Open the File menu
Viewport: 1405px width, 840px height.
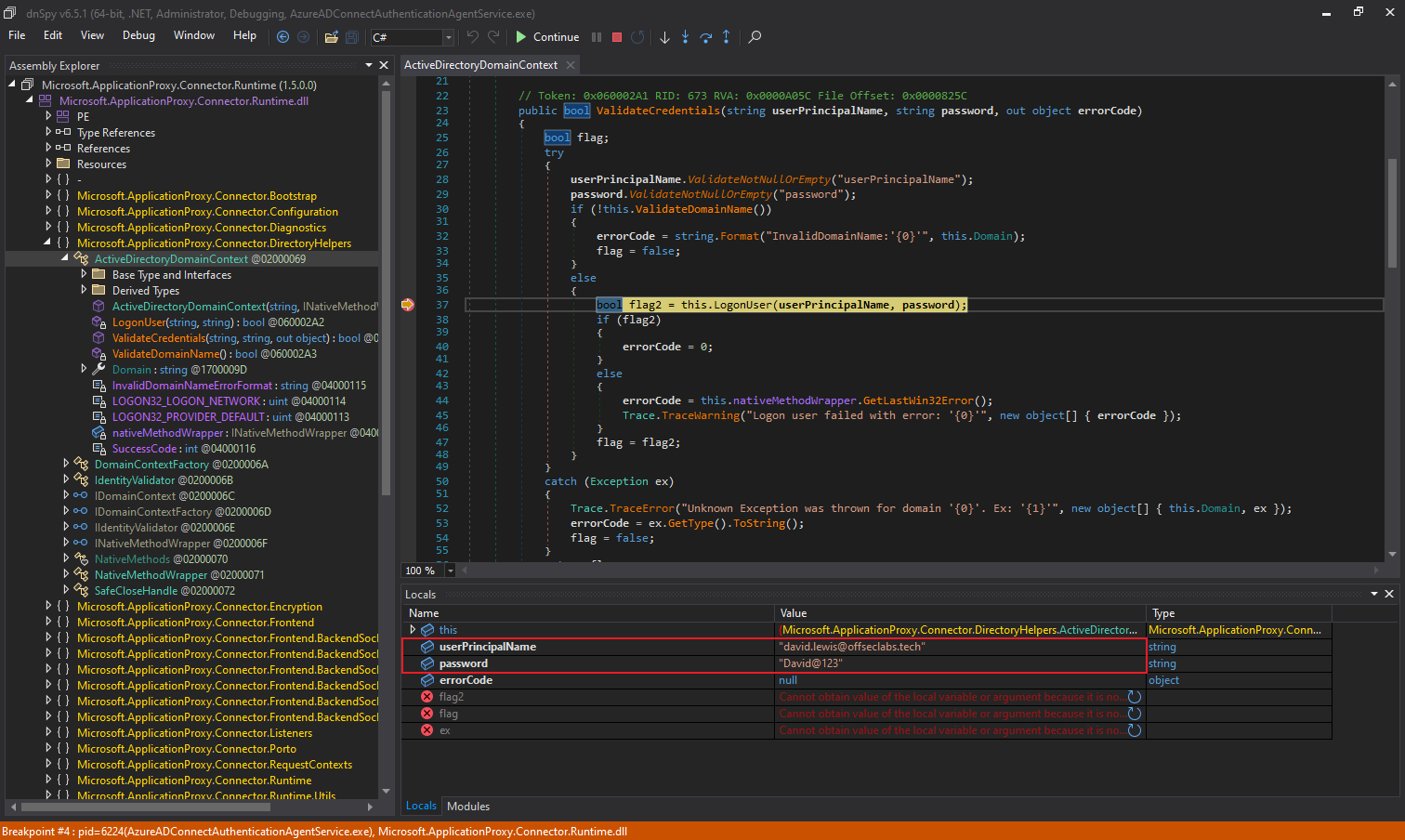pos(17,35)
